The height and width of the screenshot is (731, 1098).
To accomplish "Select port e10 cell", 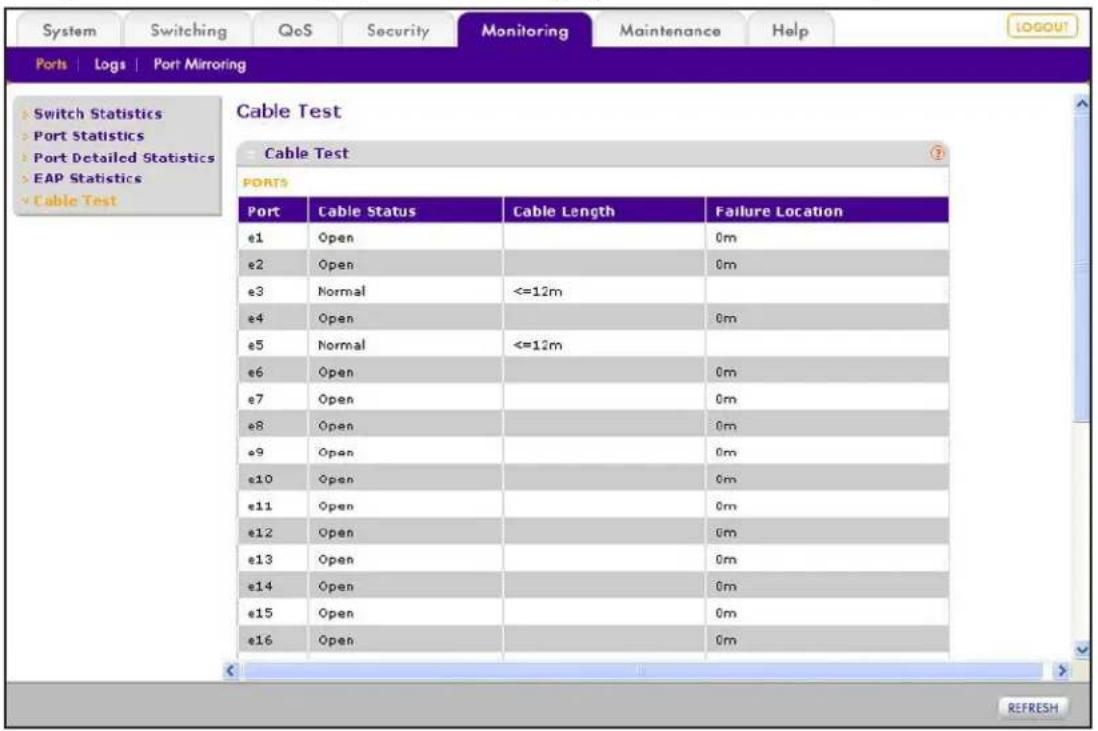I will [x=273, y=479].
